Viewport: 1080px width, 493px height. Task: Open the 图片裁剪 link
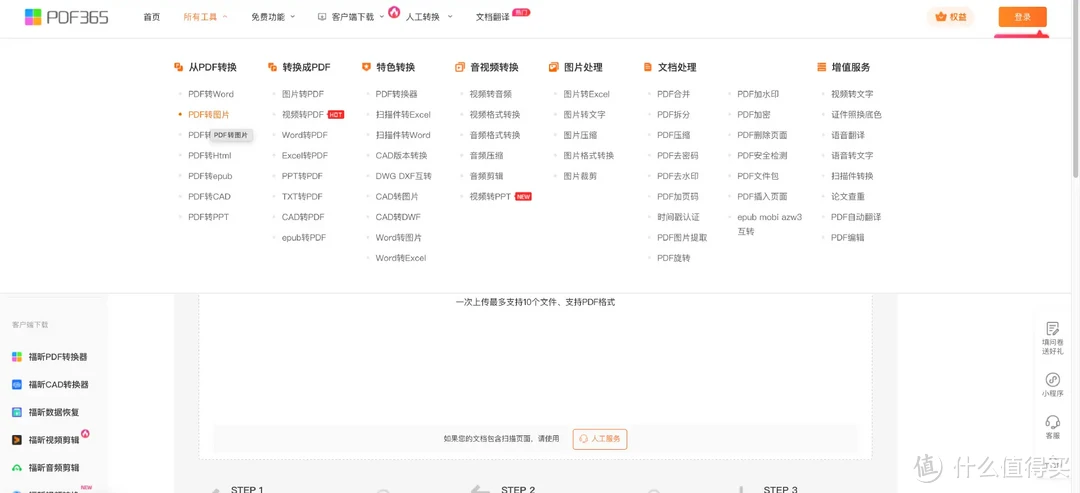[x=580, y=176]
